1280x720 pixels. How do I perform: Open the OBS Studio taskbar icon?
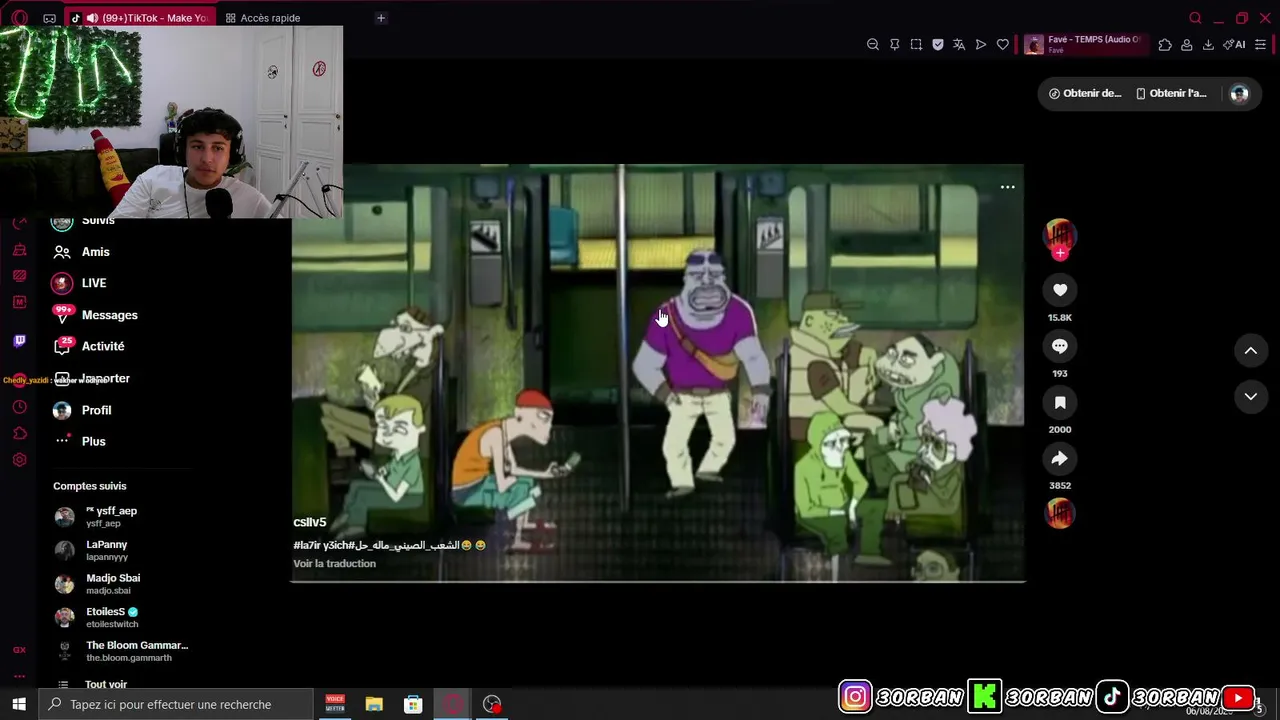[492, 704]
